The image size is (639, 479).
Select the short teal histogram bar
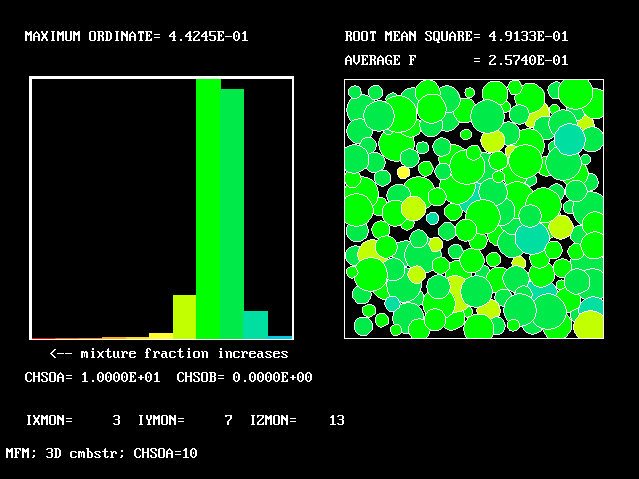click(x=256, y=324)
